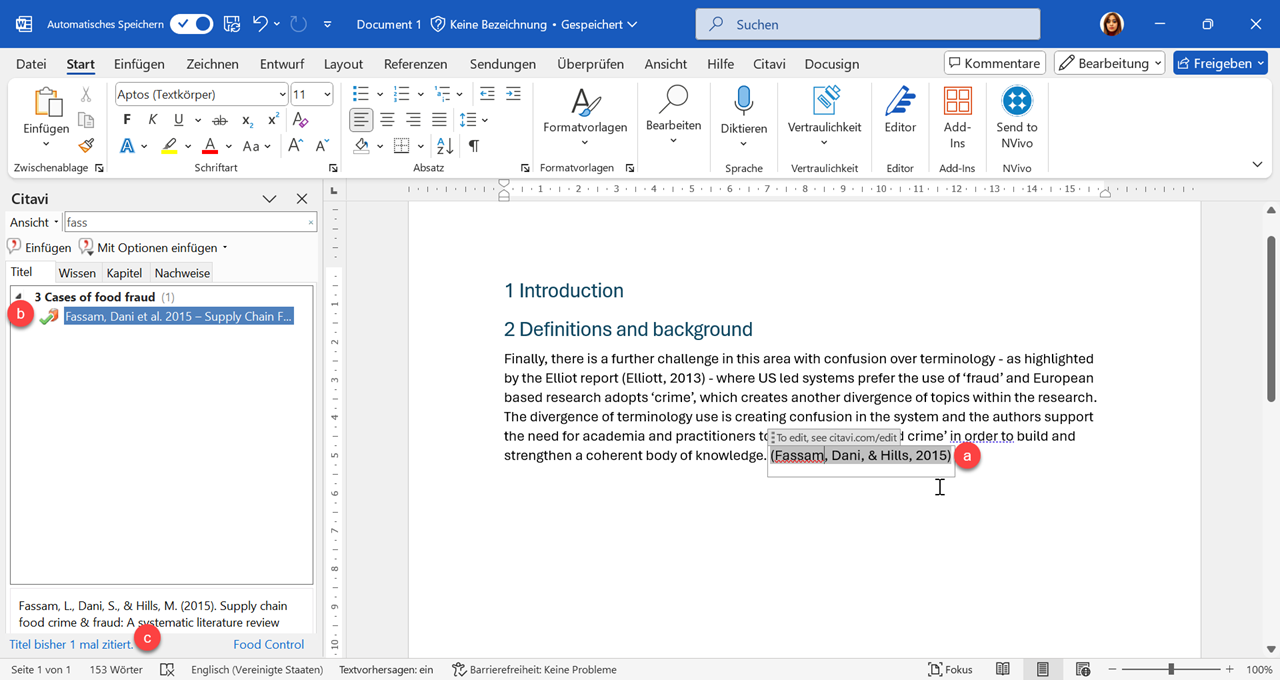Click the Send to NVivo icon

pos(1016,102)
